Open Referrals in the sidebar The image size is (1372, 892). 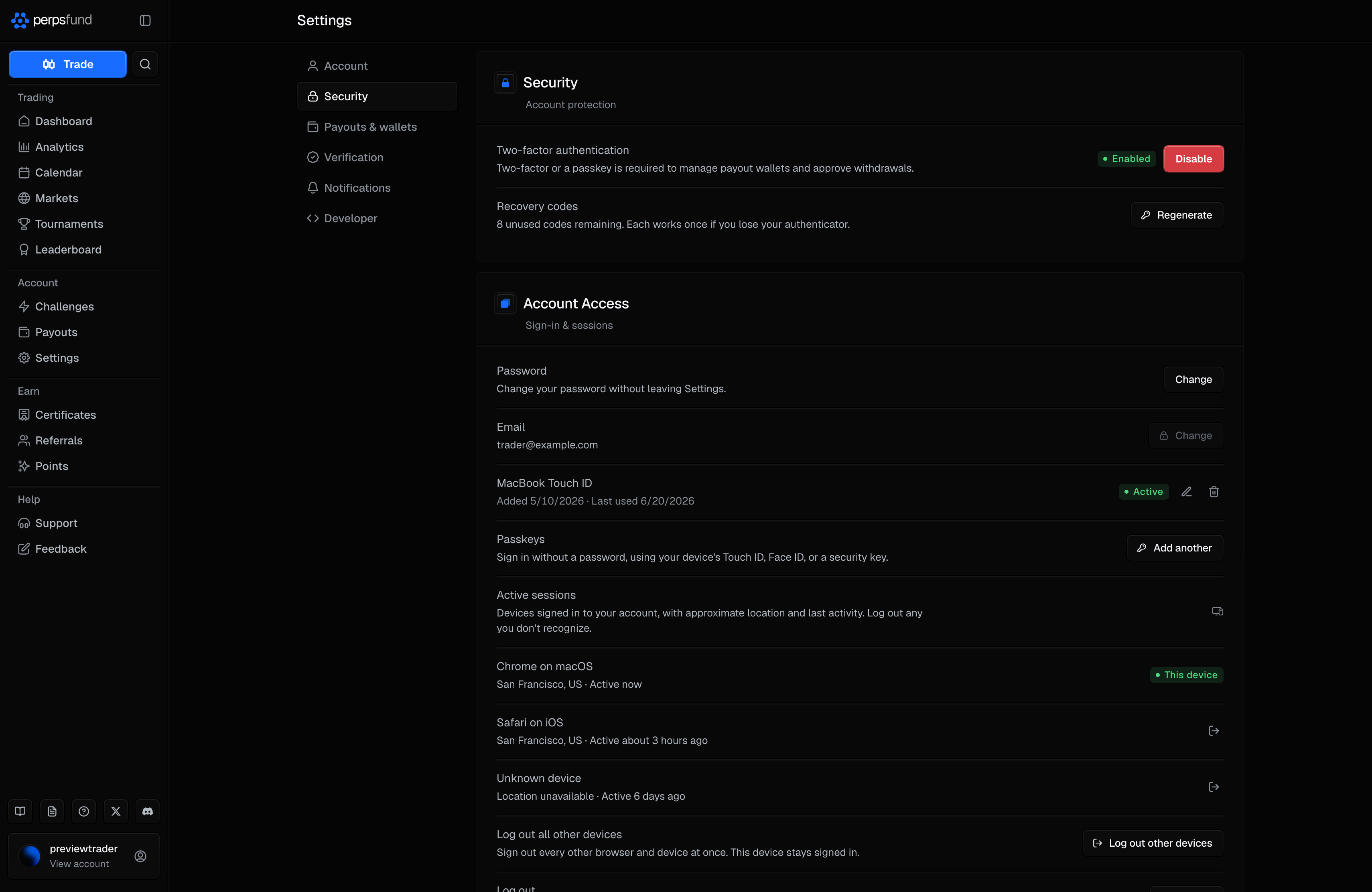click(83, 440)
